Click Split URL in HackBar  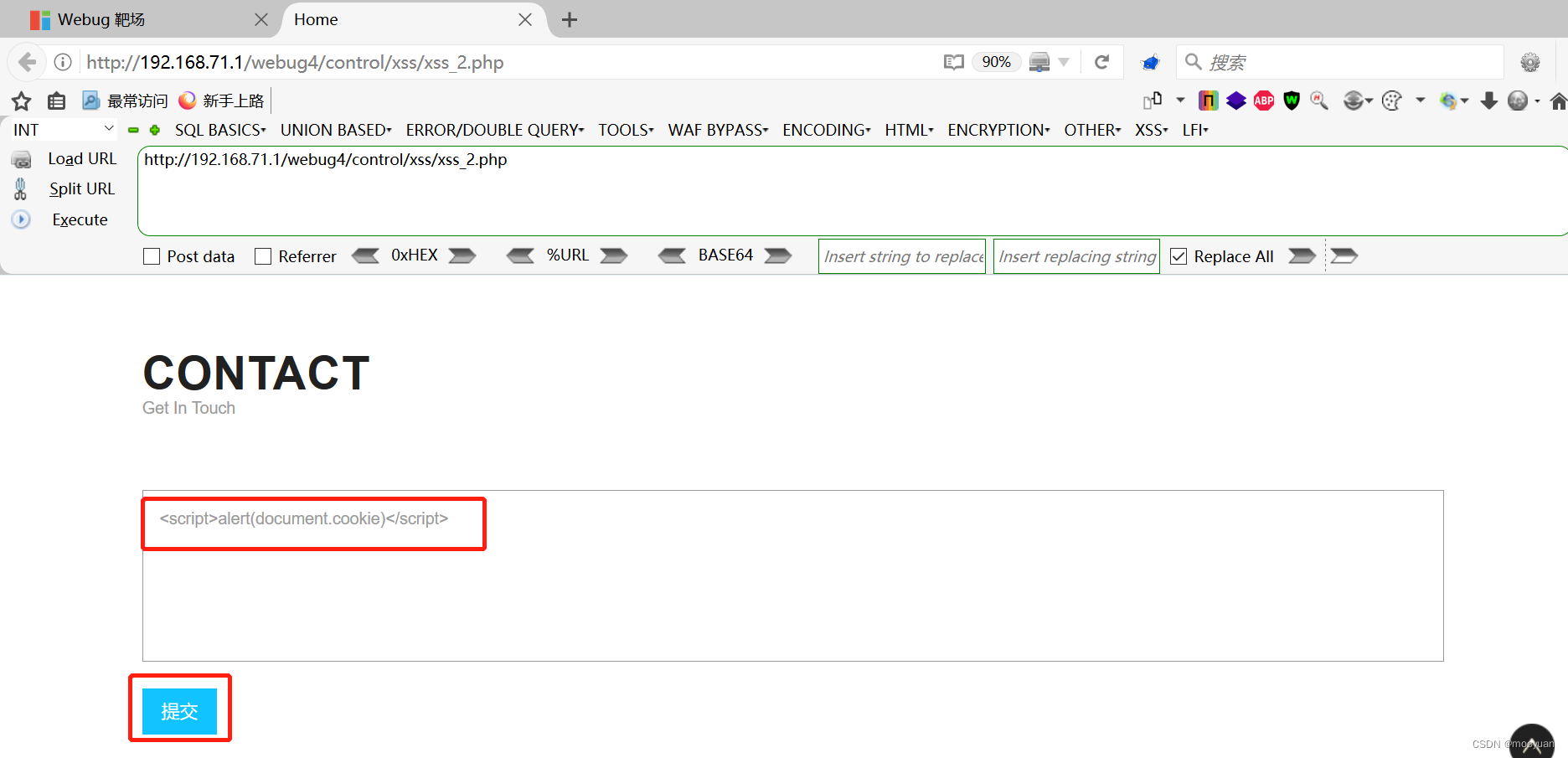(x=82, y=189)
